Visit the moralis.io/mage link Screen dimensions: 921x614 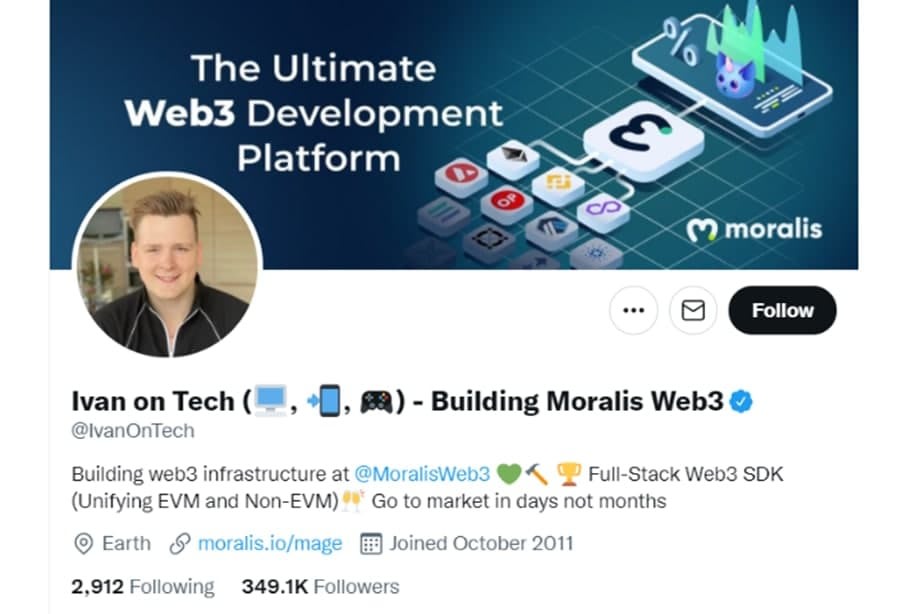[x=270, y=543]
